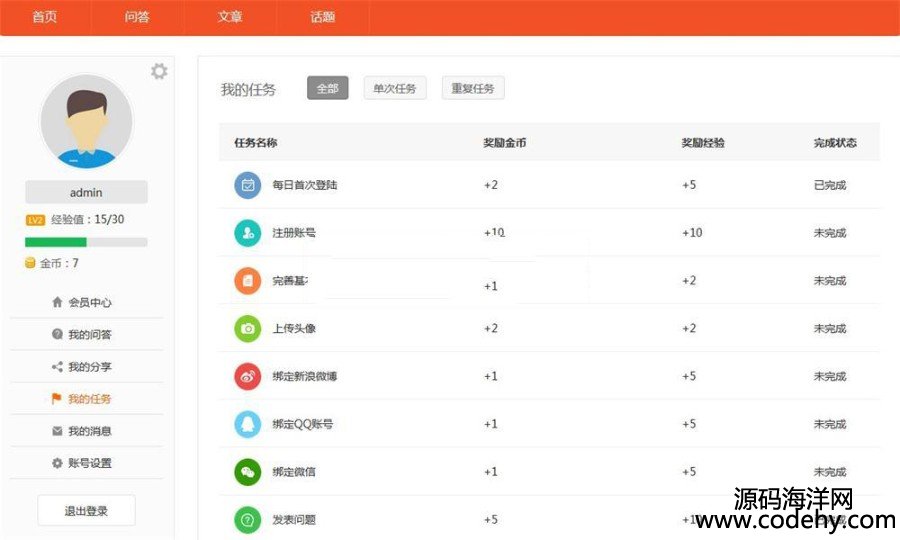The height and width of the screenshot is (540, 900).
Task: Click the 绑定QQ账号 penguin icon
Action: click(247, 424)
